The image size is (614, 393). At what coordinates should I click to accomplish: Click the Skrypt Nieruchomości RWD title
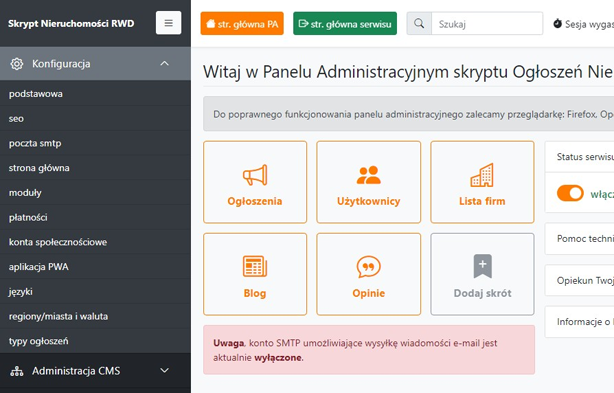click(71, 23)
